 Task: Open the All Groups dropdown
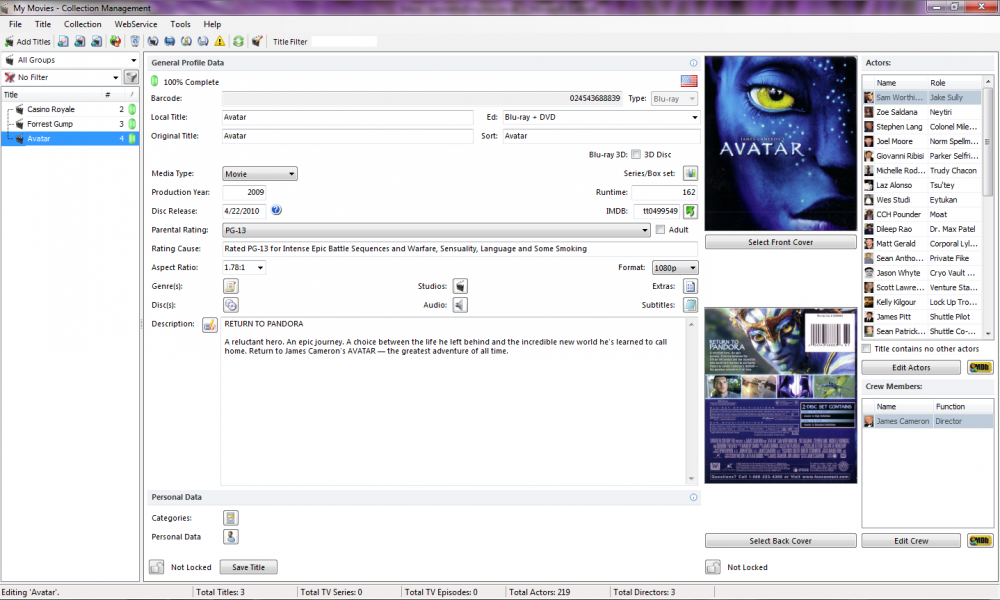70,60
